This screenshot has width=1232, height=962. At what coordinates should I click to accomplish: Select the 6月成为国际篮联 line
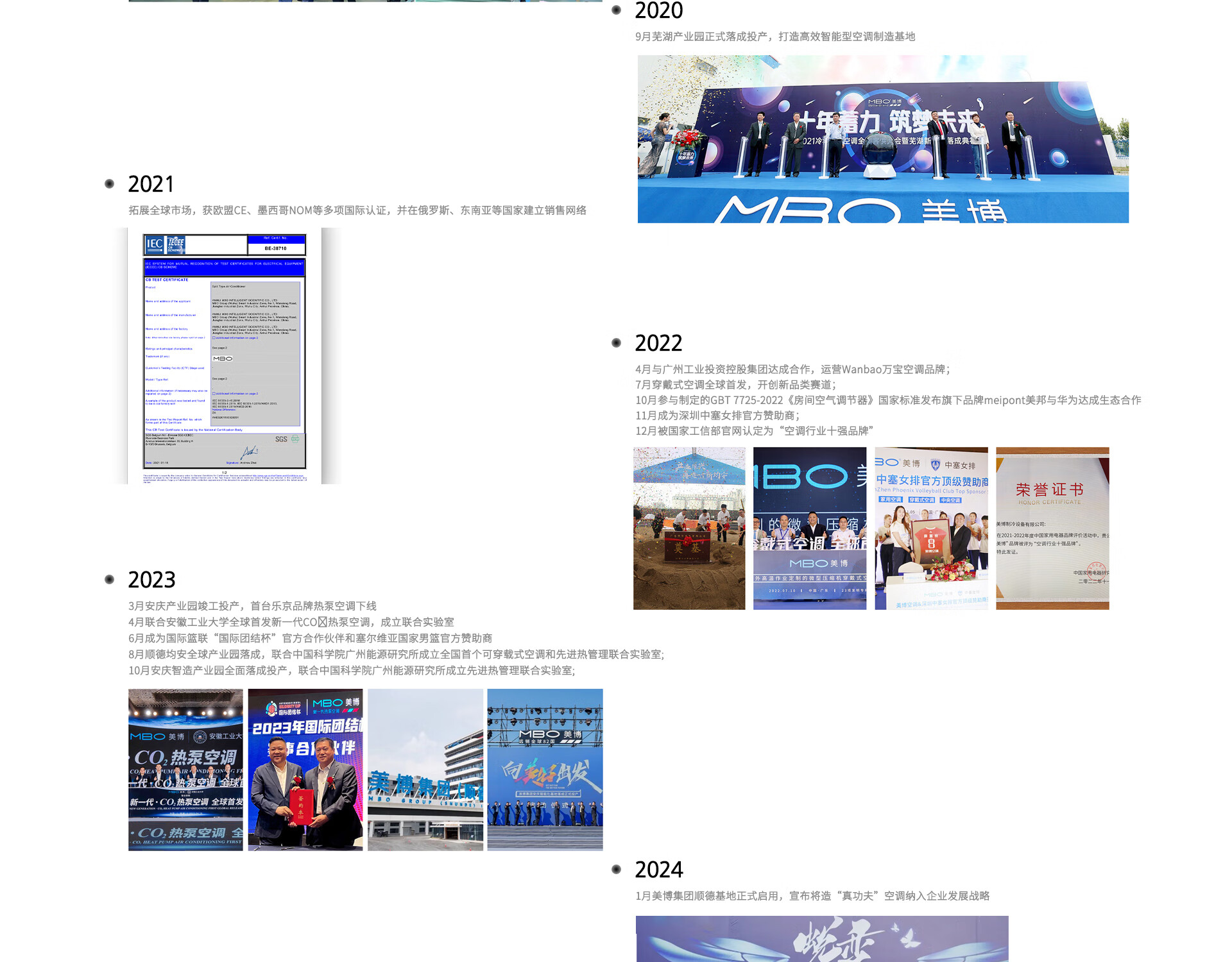[x=311, y=638]
